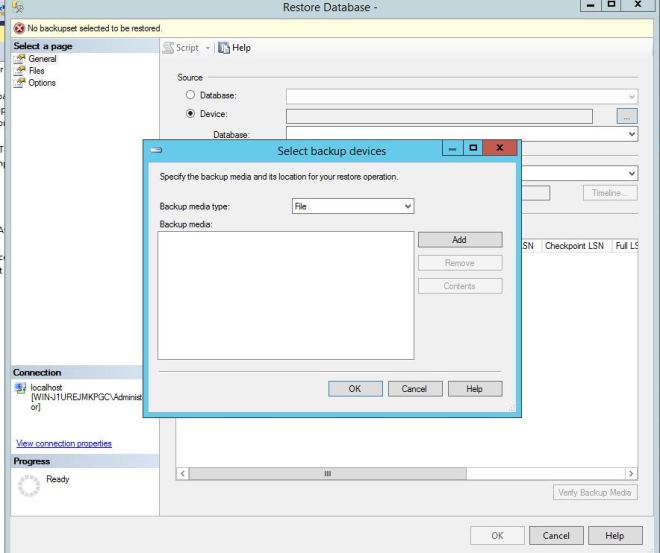Screen dimensions: 660x553
Task: Click the Checkpoint LSN column header
Action: click(x=574, y=246)
